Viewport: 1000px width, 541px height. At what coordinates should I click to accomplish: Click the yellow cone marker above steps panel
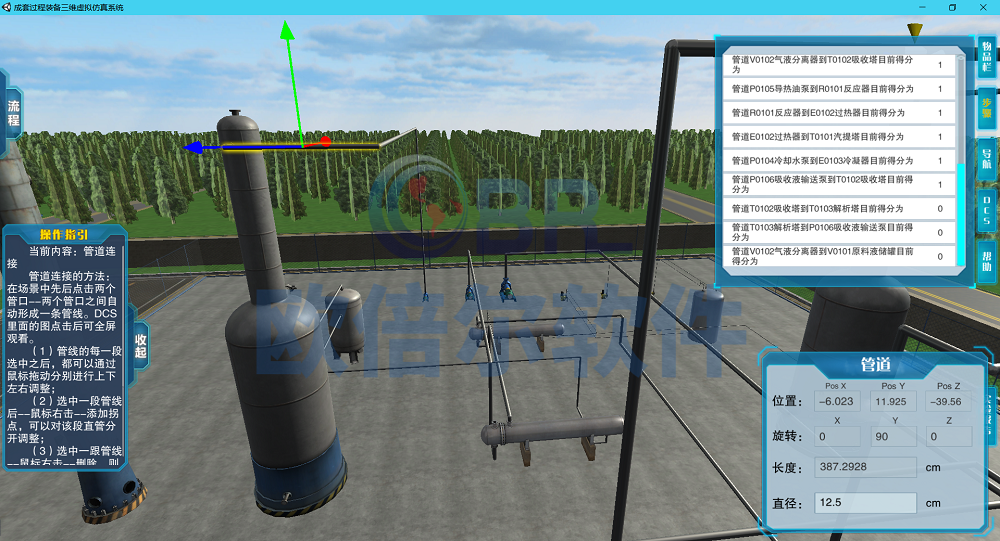(x=913, y=30)
